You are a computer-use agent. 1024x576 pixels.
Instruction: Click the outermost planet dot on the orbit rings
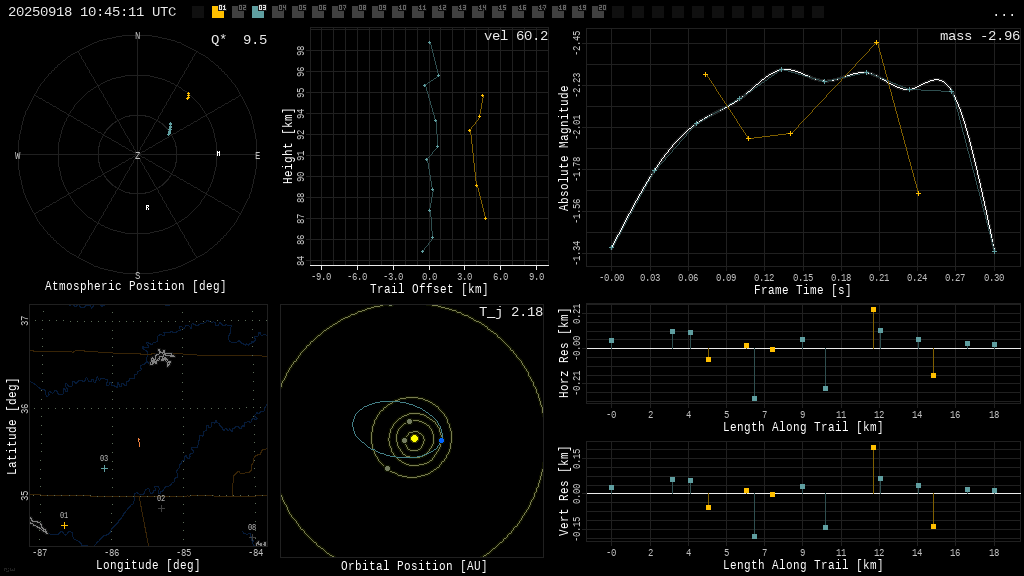[387, 468]
